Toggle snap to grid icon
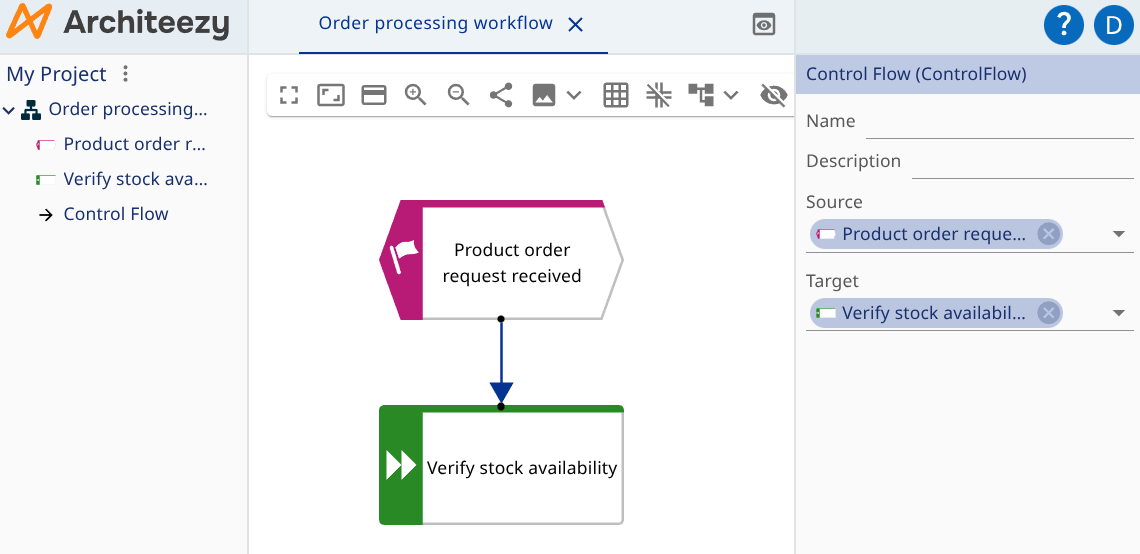This screenshot has width=1140, height=554. [658, 95]
